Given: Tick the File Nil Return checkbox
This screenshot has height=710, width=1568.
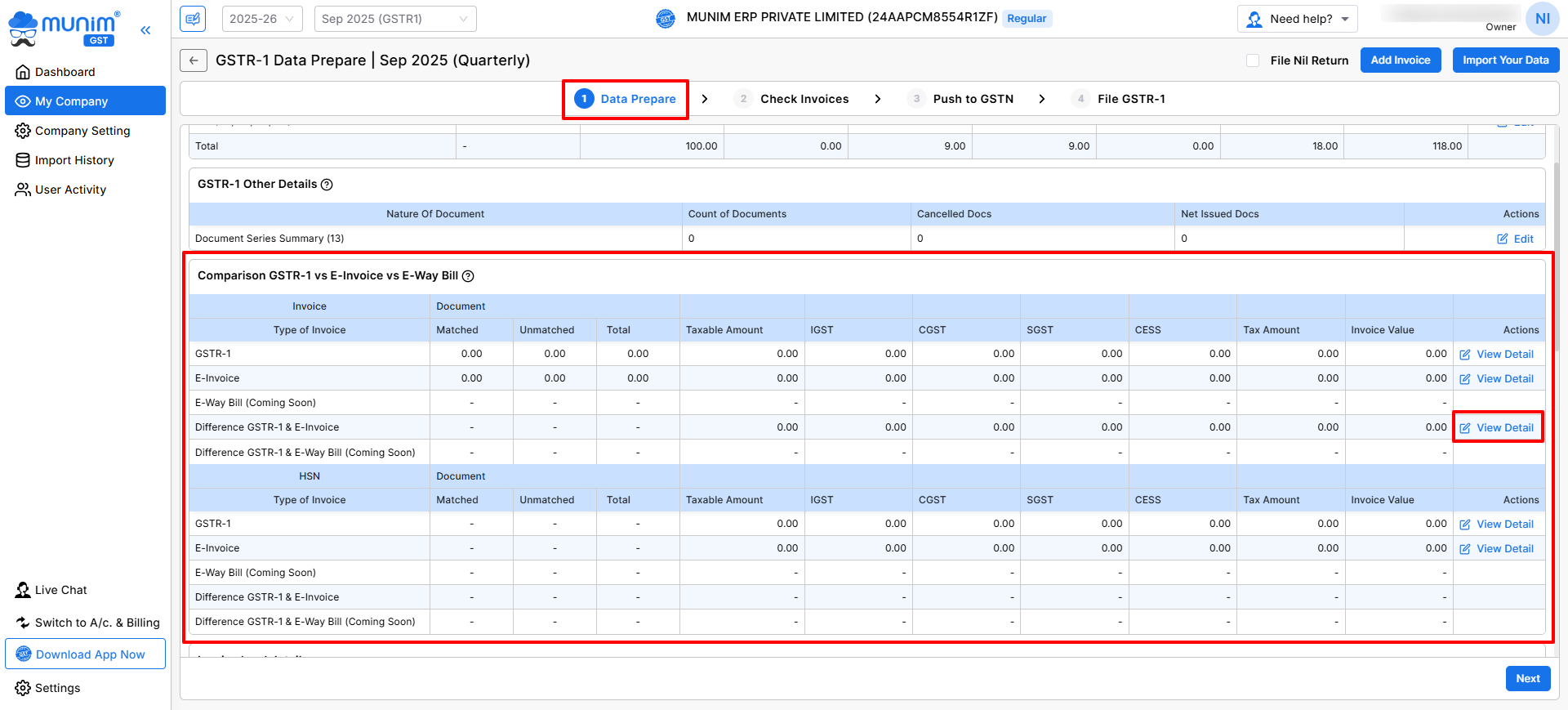Looking at the screenshot, I should pos(1253,60).
